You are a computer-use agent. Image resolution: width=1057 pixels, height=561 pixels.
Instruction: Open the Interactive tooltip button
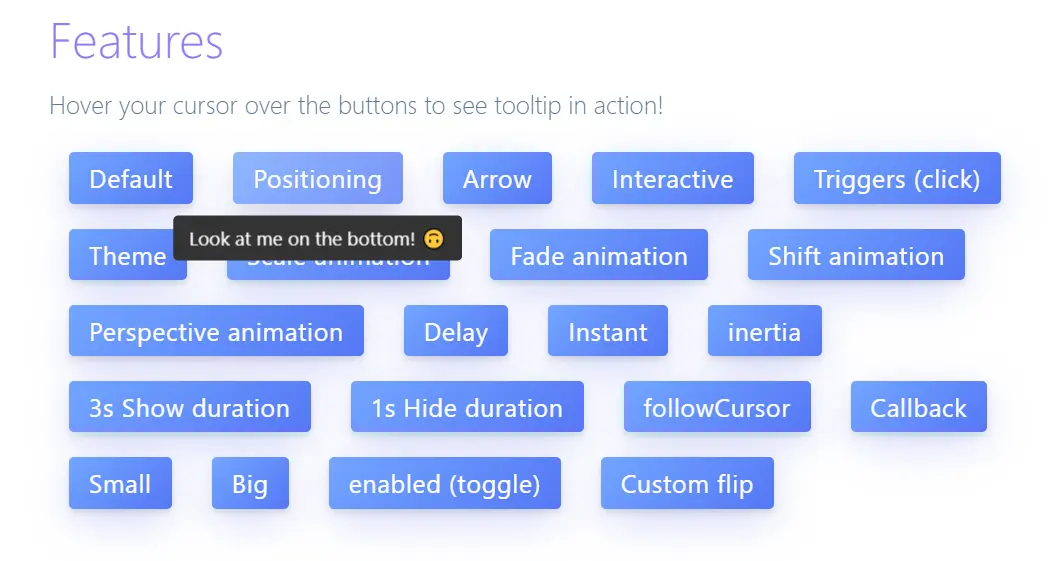click(672, 179)
